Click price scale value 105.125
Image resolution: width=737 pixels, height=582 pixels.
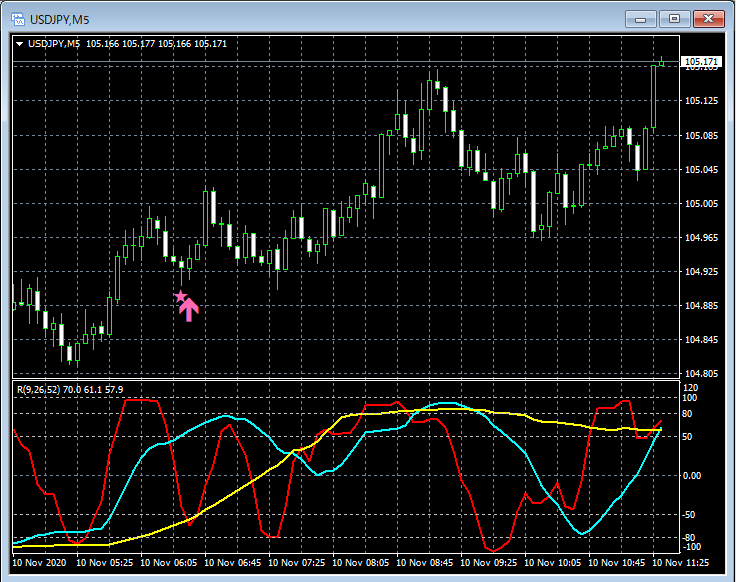coord(701,101)
